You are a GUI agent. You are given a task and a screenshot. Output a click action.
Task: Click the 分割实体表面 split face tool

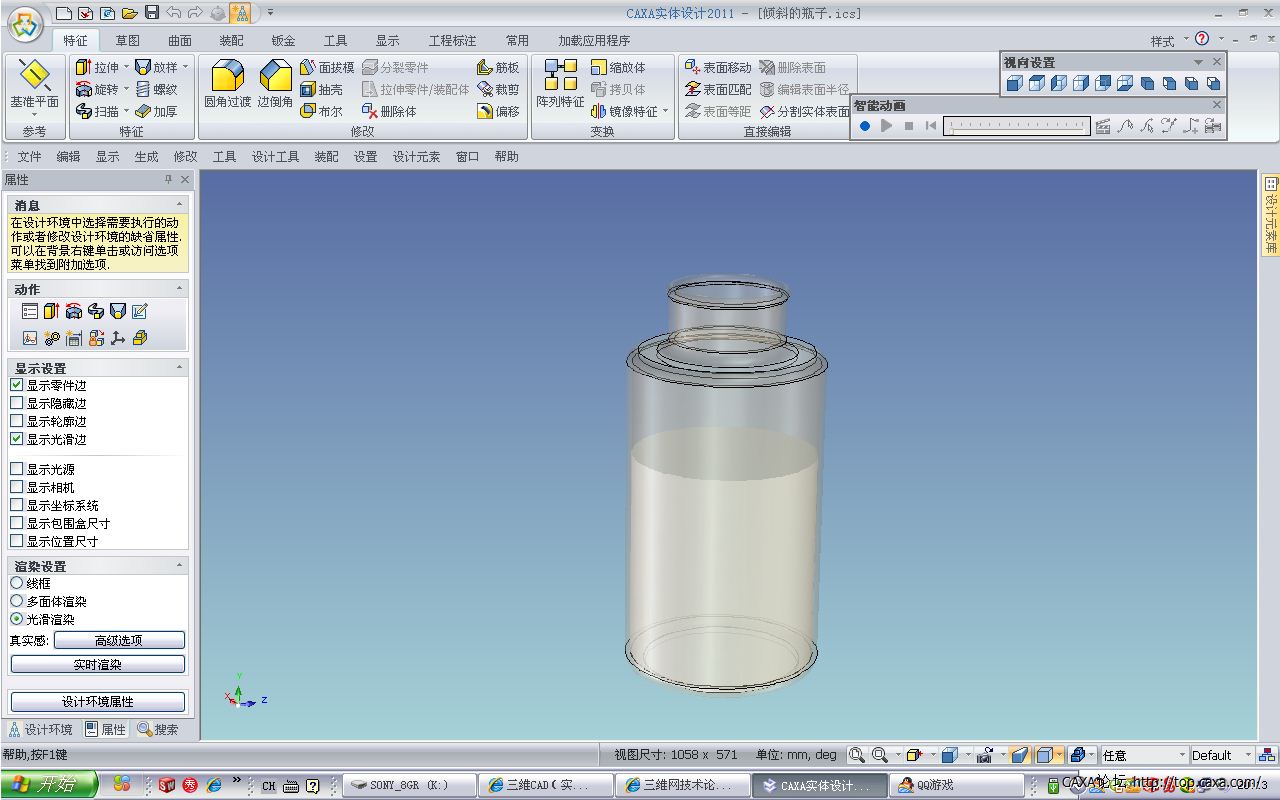pos(805,111)
